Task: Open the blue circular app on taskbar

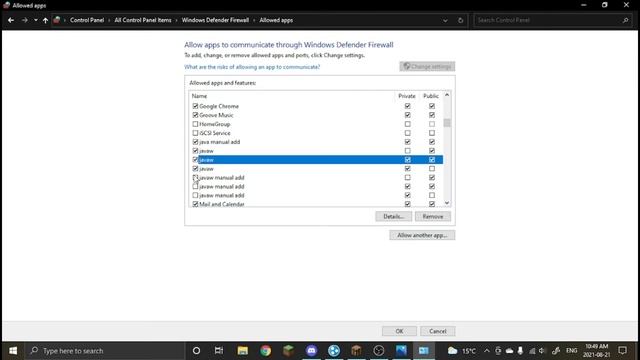Action: pyautogui.click(x=334, y=351)
